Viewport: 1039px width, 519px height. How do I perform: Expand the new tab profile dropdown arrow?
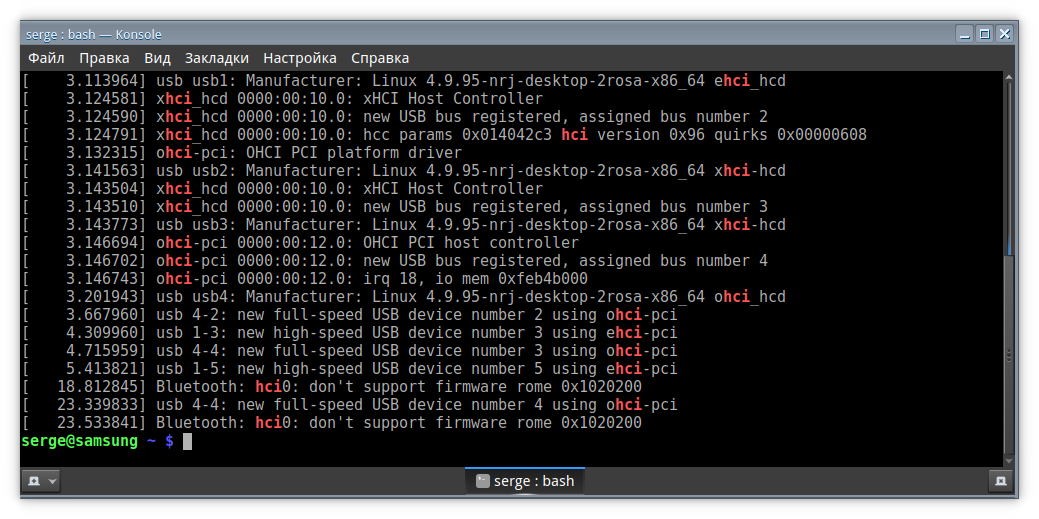coord(53,481)
